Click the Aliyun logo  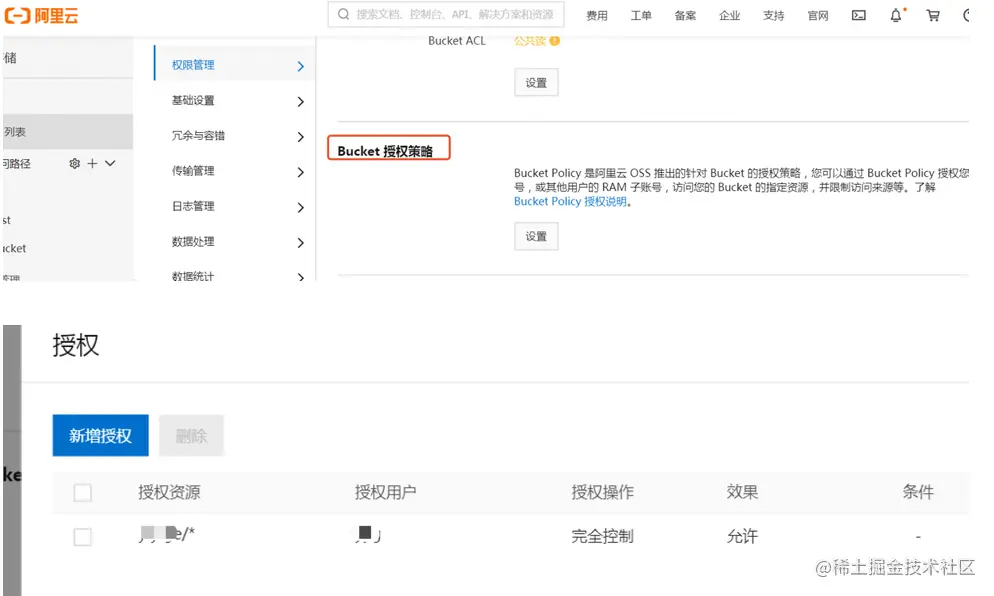[41, 15]
